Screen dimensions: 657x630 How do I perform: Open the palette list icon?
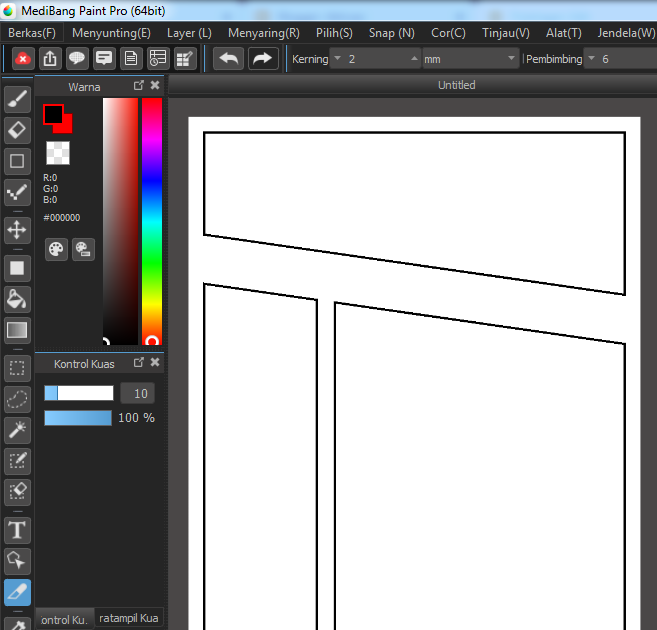(83, 249)
